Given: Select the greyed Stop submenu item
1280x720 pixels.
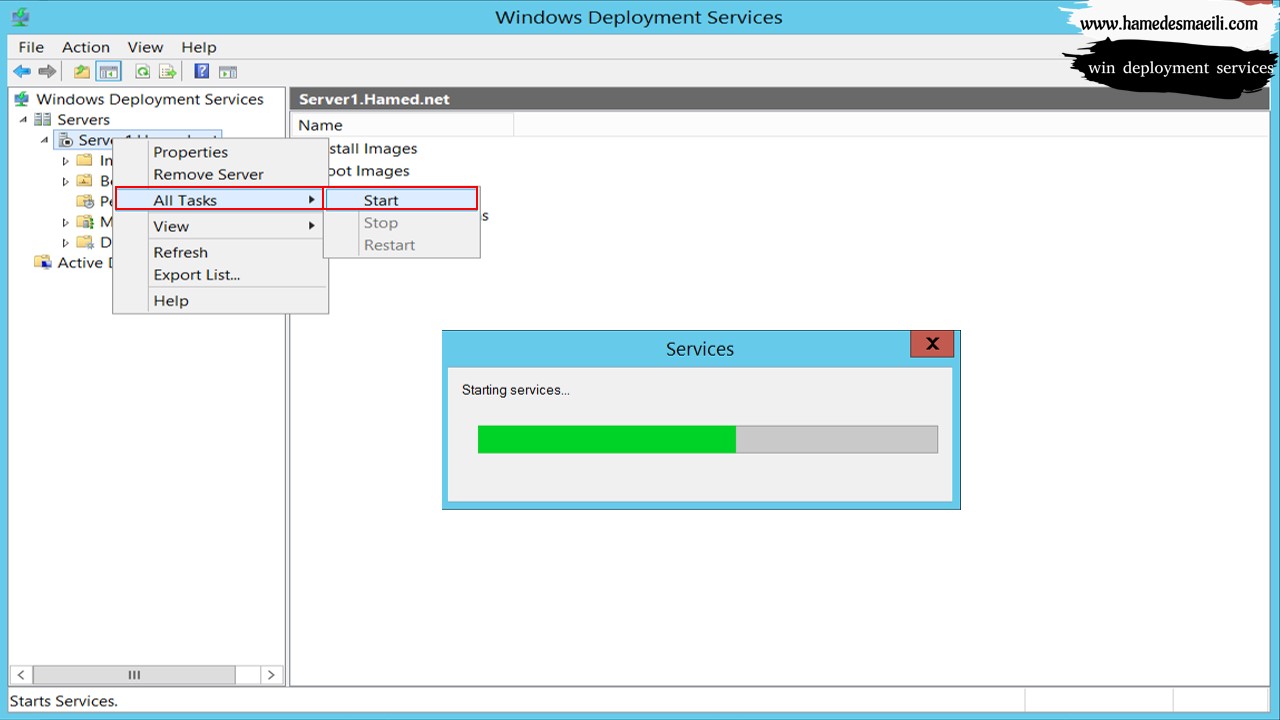Looking at the screenshot, I should coord(401,223).
